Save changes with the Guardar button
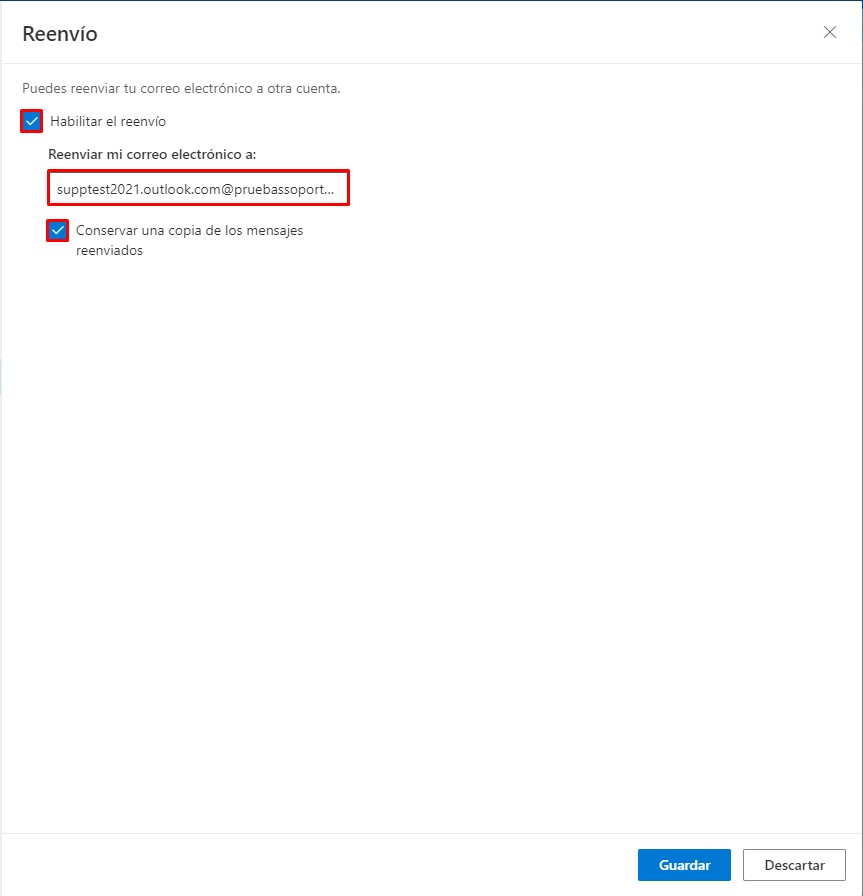The height and width of the screenshot is (896, 863). click(x=684, y=865)
